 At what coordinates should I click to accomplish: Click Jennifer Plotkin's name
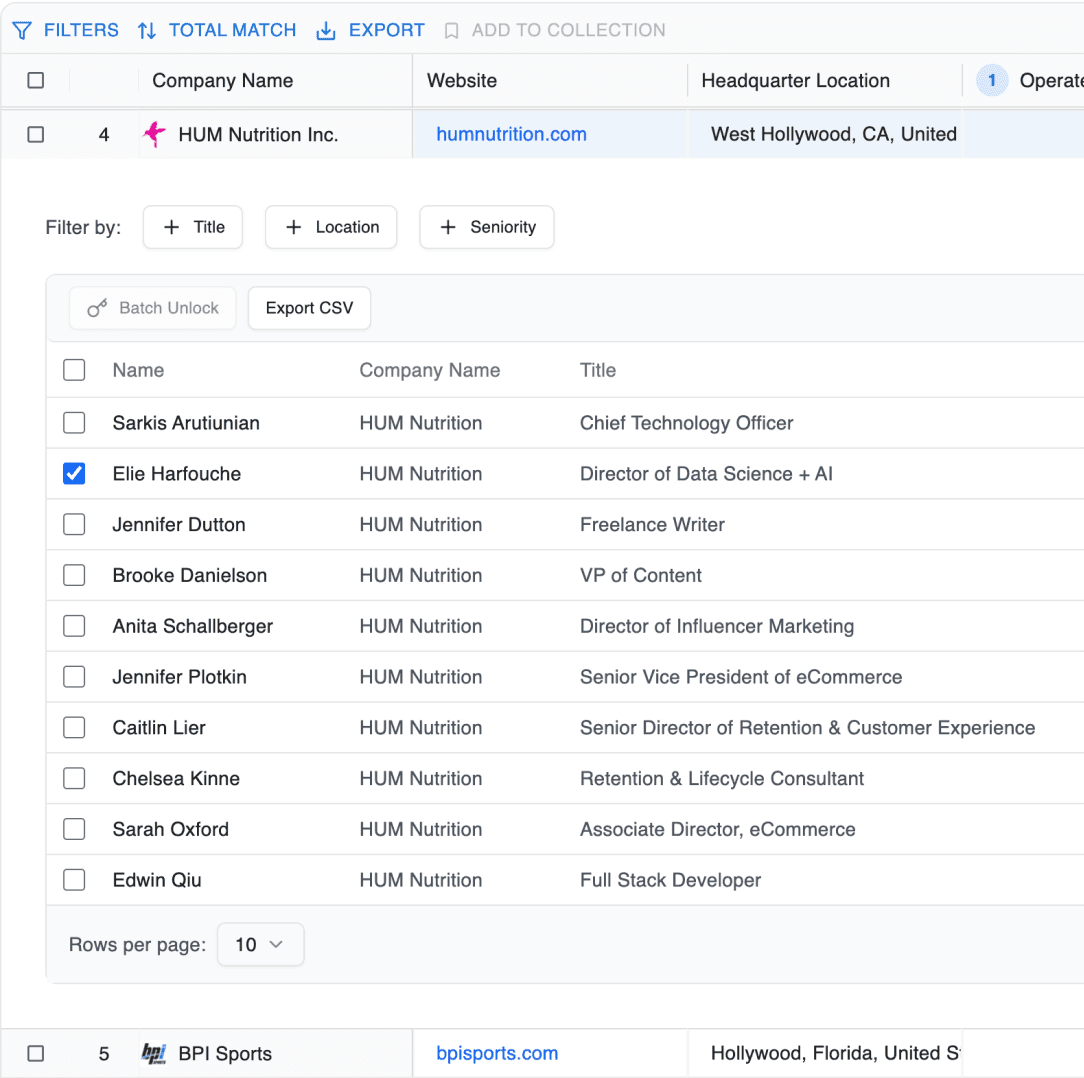click(180, 676)
